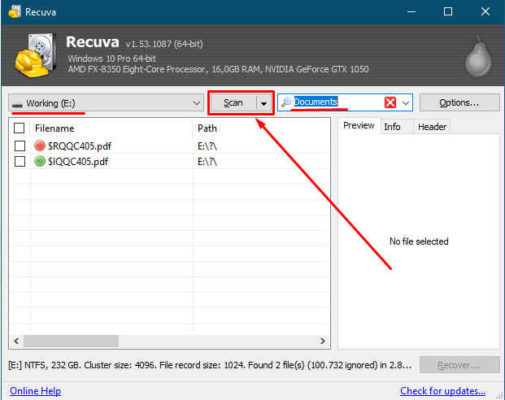
Task: Check the box for $RQQC405.pdf
Action: 20,146
